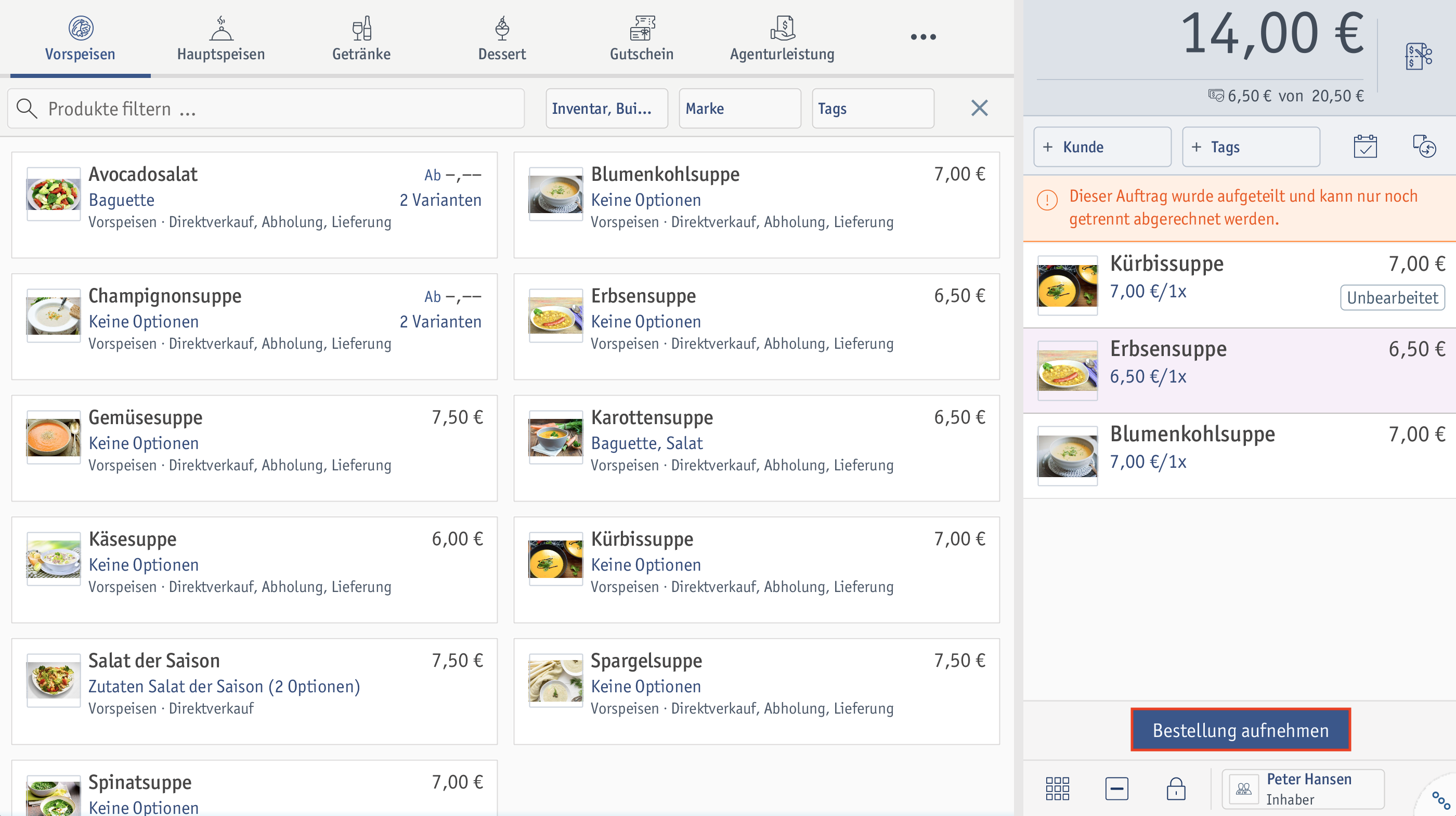Click the Gemüsesuppe thumbnail image

[53, 437]
